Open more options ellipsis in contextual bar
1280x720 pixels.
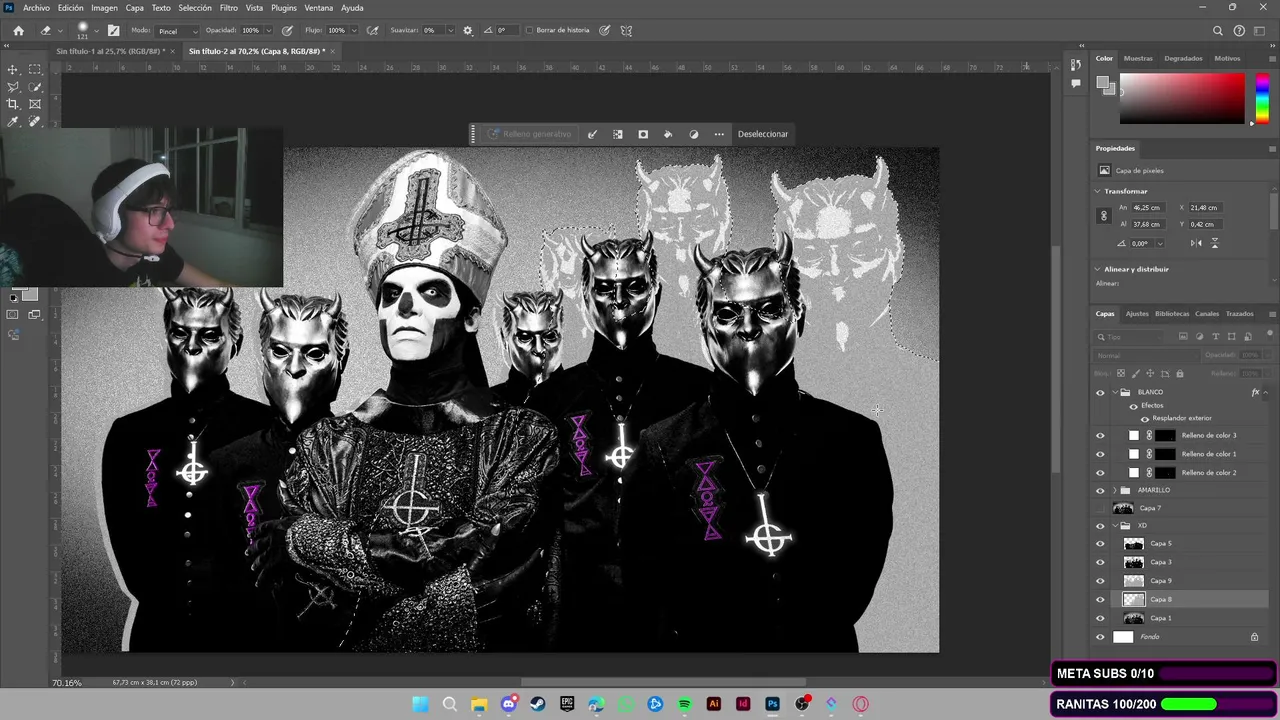point(719,134)
